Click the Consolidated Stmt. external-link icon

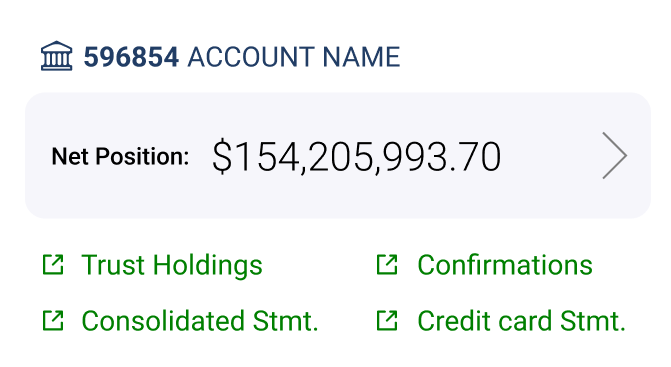coord(53,321)
